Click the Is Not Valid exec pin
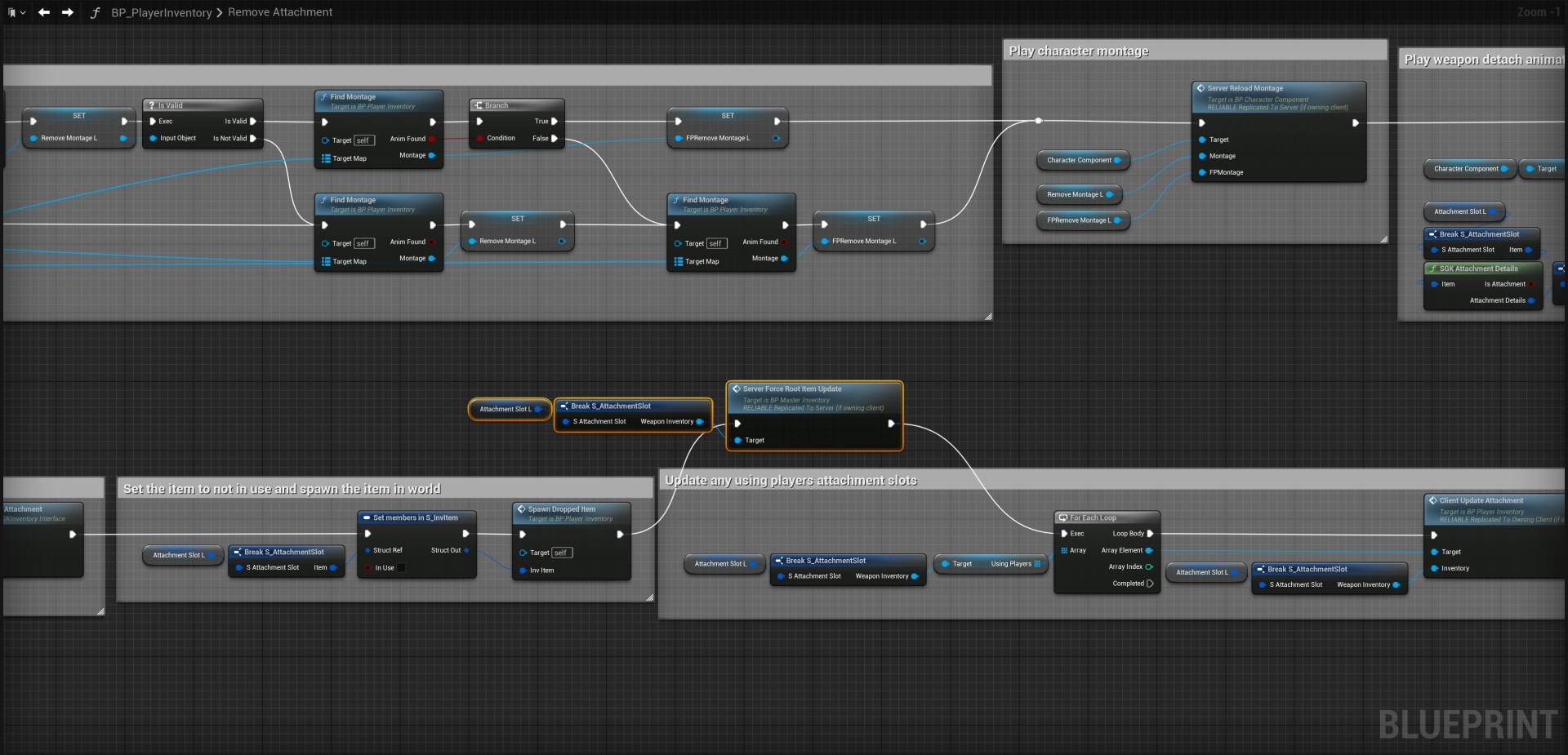1568x755 pixels. [x=253, y=139]
